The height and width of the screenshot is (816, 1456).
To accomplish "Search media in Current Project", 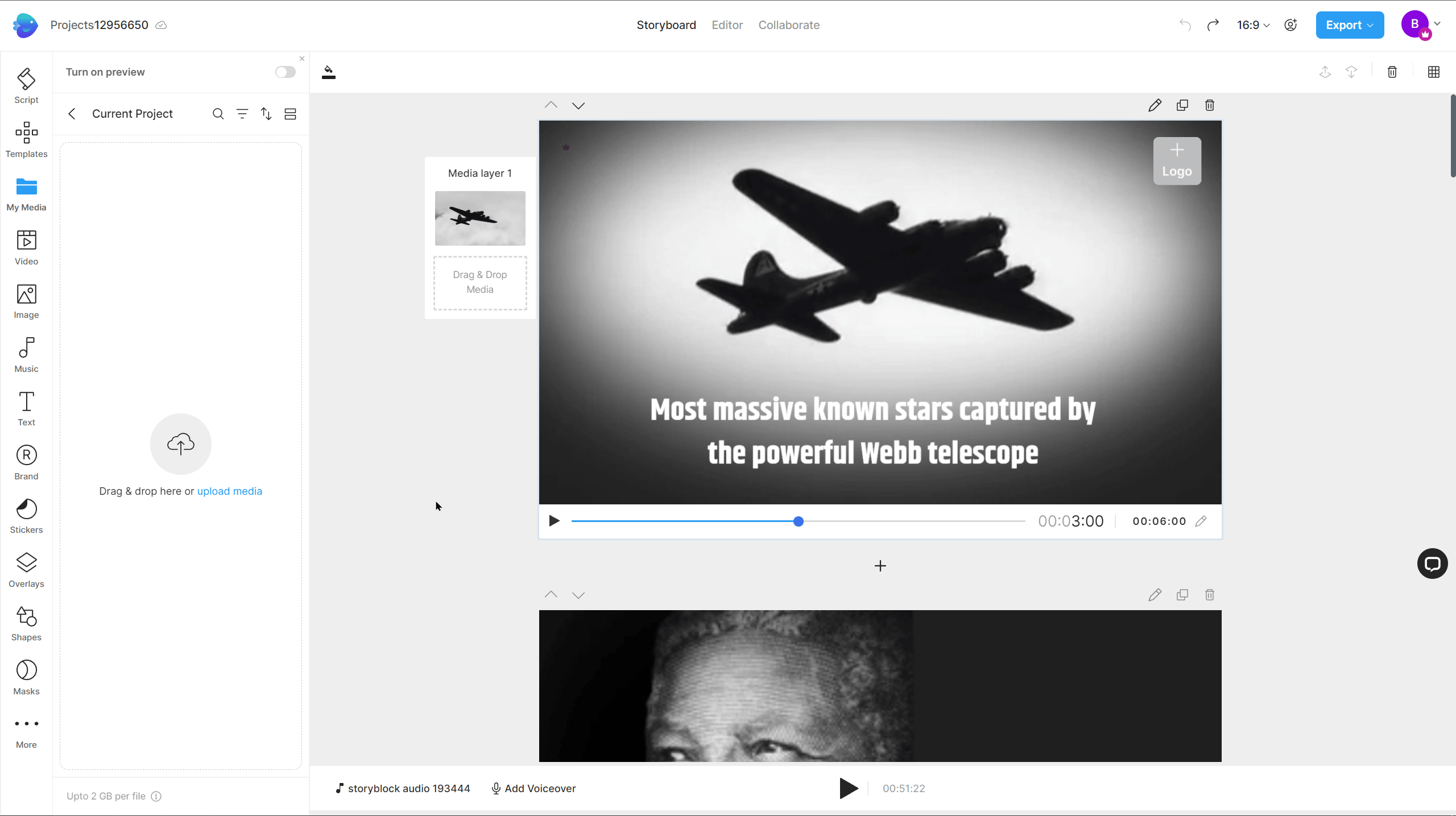I will [218, 114].
